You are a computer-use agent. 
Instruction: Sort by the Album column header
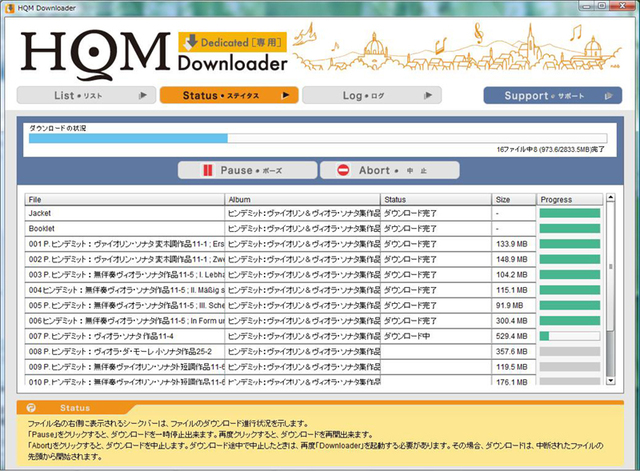pyautogui.click(x=302, y=199)
